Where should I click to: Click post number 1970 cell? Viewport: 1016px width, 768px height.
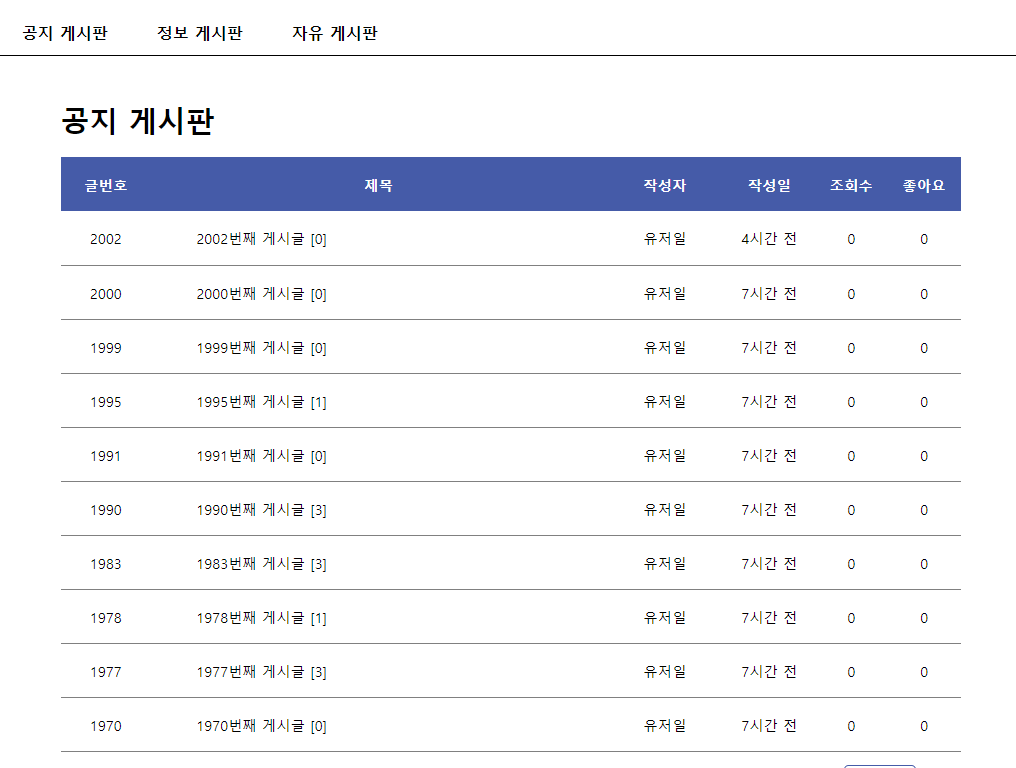106,726
